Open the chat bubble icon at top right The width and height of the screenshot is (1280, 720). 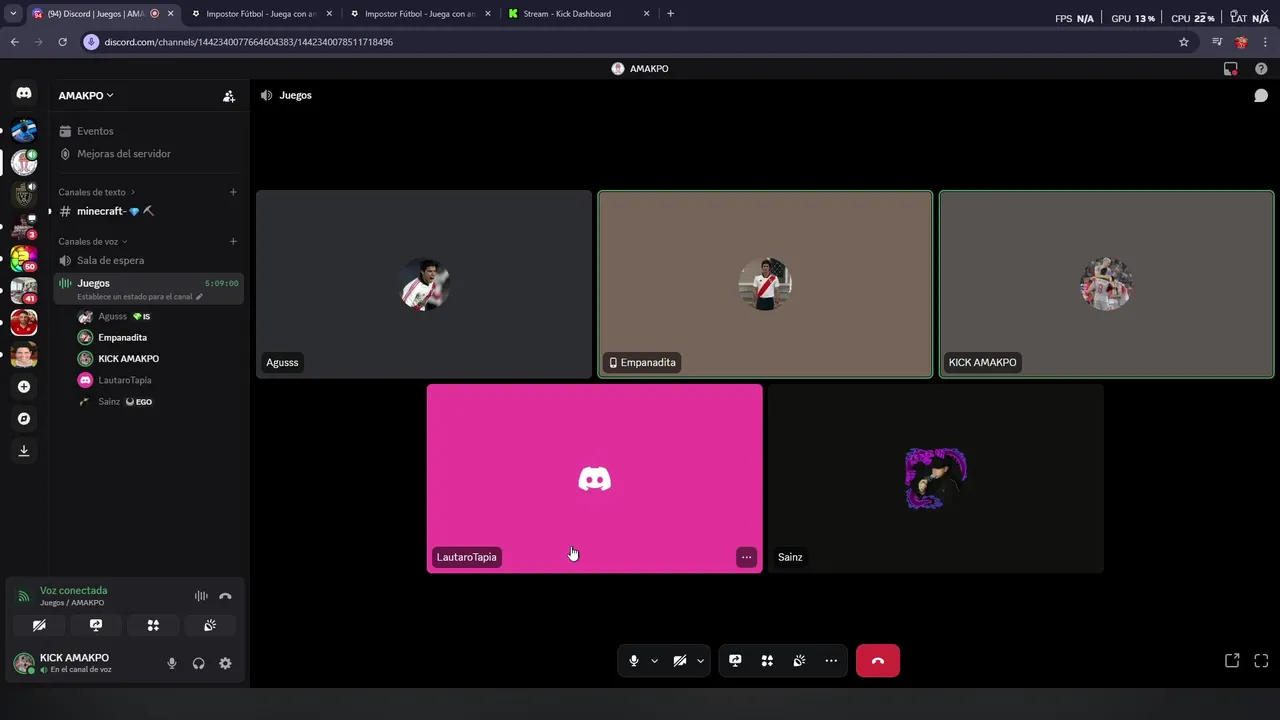(x=1261, y=96)
